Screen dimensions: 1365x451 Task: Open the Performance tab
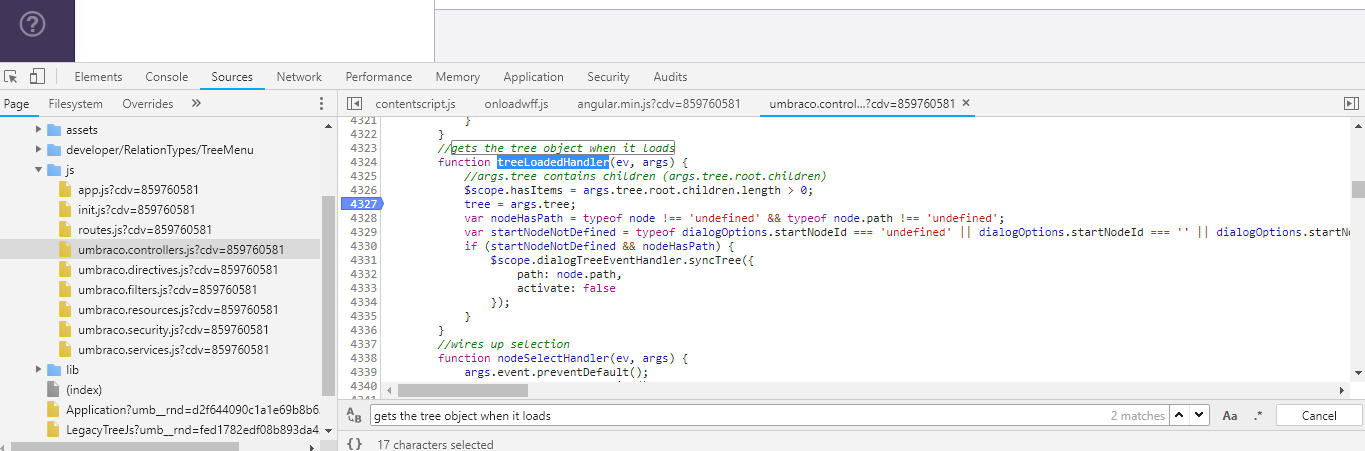[x=379, y=77]
